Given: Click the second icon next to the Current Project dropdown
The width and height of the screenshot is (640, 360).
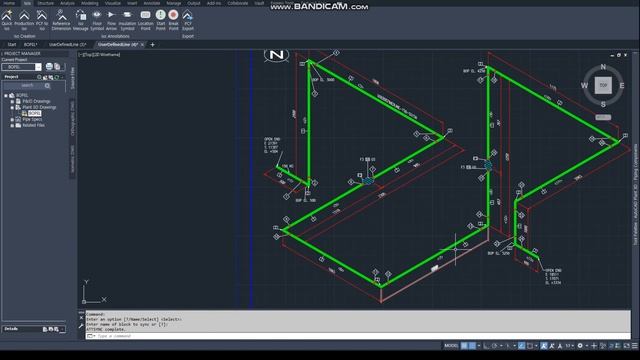Looking at the screenshot, I should pos(57,67).
